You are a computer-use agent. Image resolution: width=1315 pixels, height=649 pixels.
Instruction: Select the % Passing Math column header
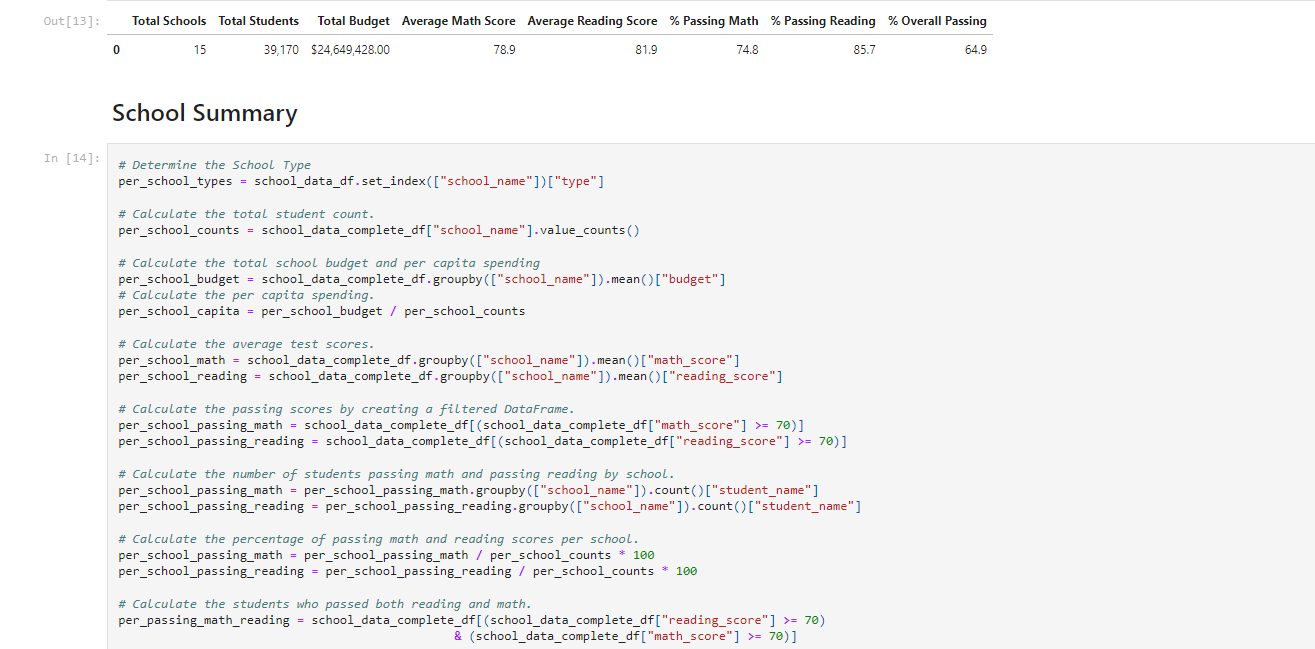714,21
